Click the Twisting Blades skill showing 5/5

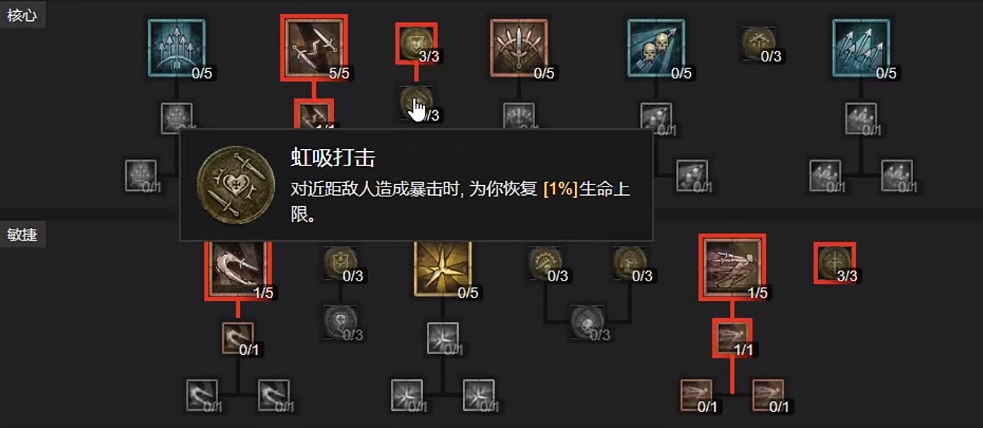tap(313, 48)
